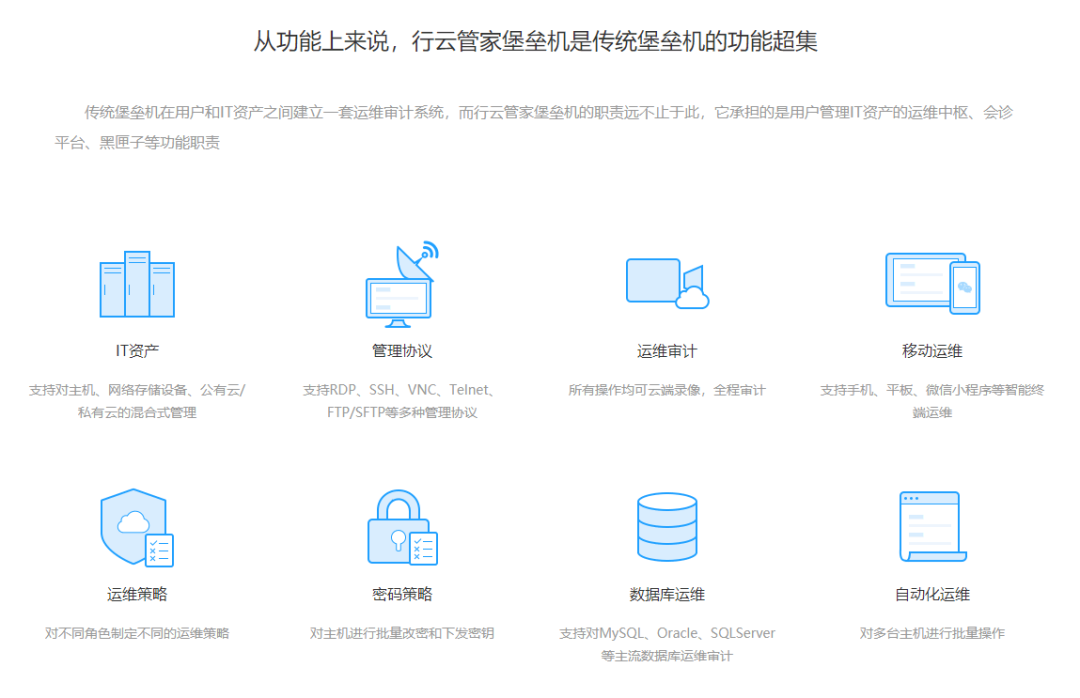Screen dimensions: 1080x698
Task: Click the main heading 从功能上来说 text
Action: tap(535, 41)
